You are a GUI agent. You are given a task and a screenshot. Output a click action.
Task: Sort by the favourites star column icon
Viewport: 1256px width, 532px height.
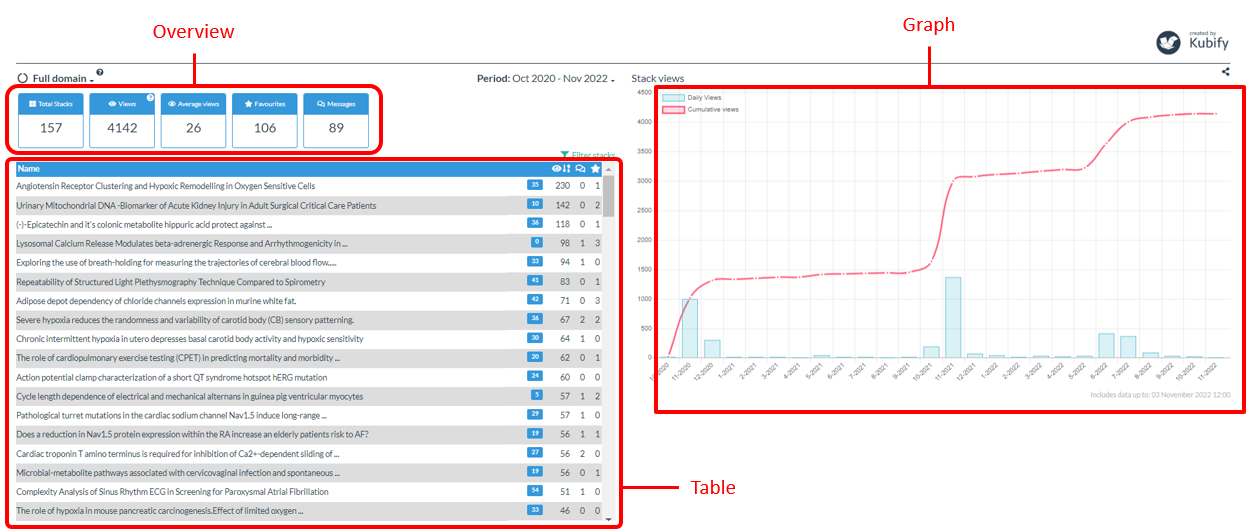596,169
